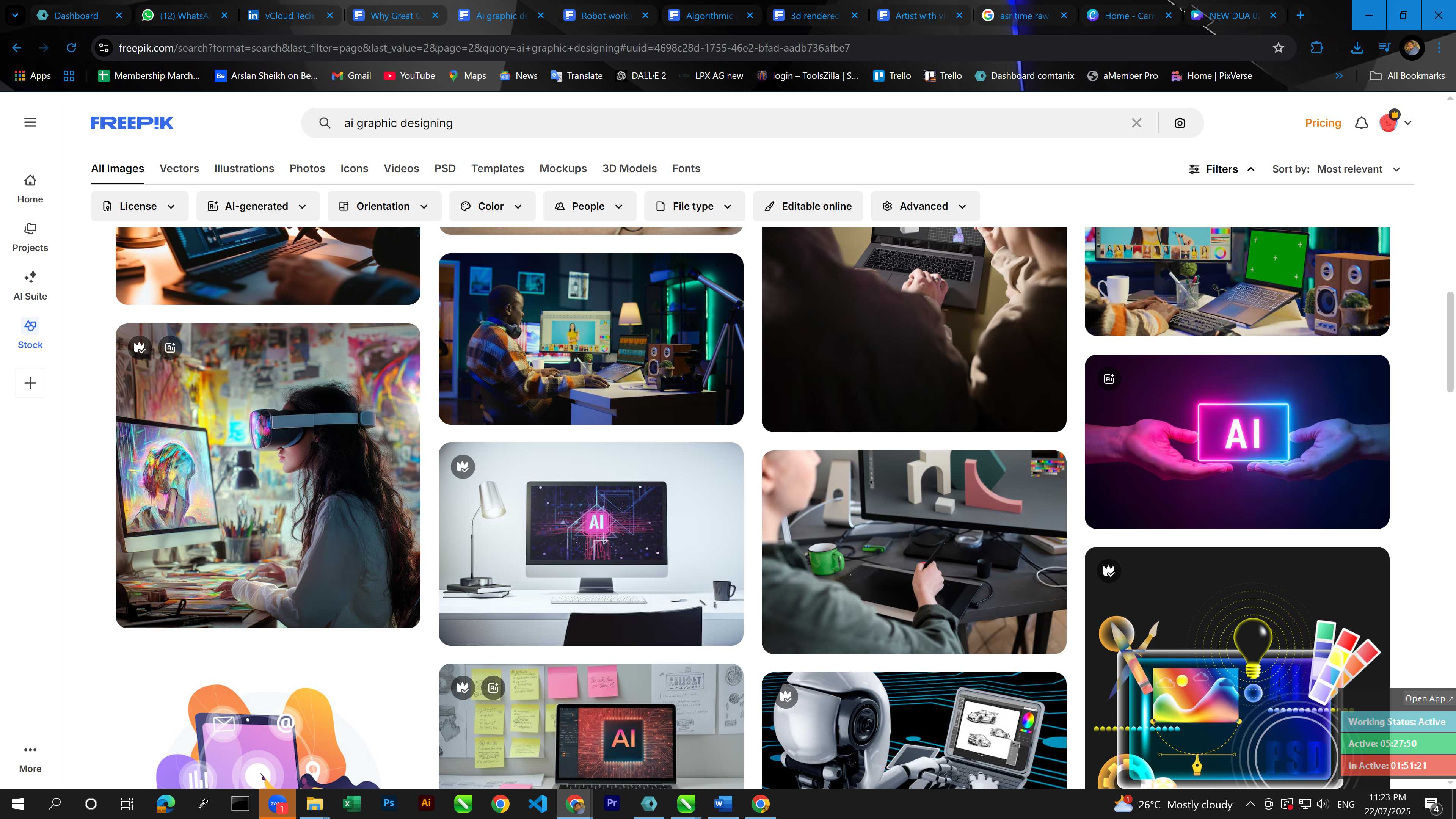Open the designer with drawing tablet photo
1456x819 pixels.
tap(914, 552)
